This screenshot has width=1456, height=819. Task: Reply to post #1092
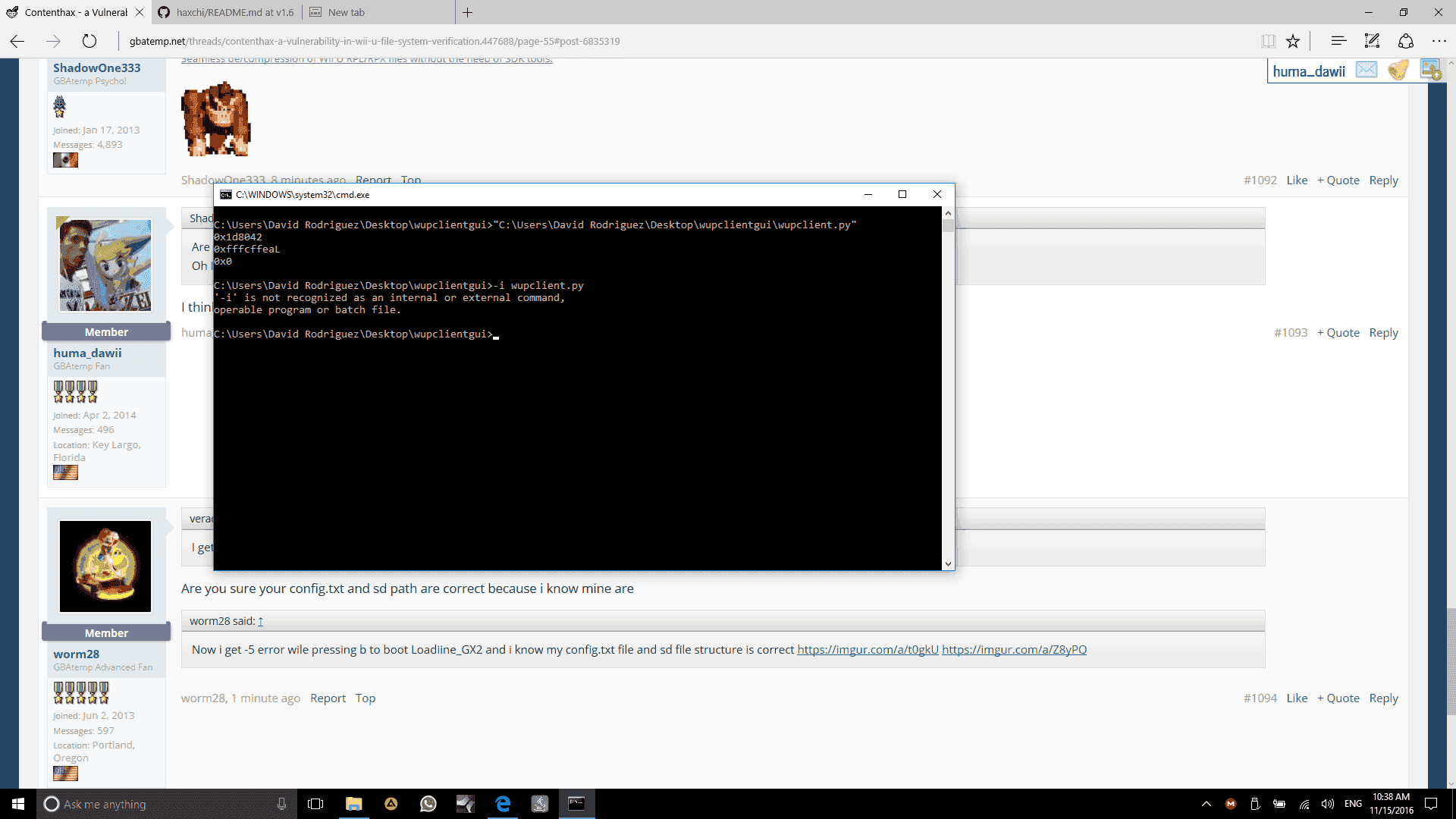click(x=1384, y=180)
